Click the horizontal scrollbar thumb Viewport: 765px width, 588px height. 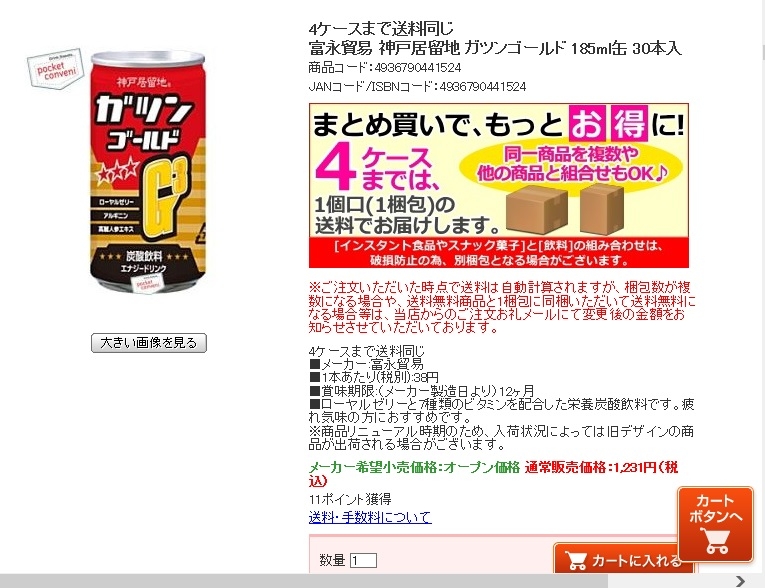[304, 581]
